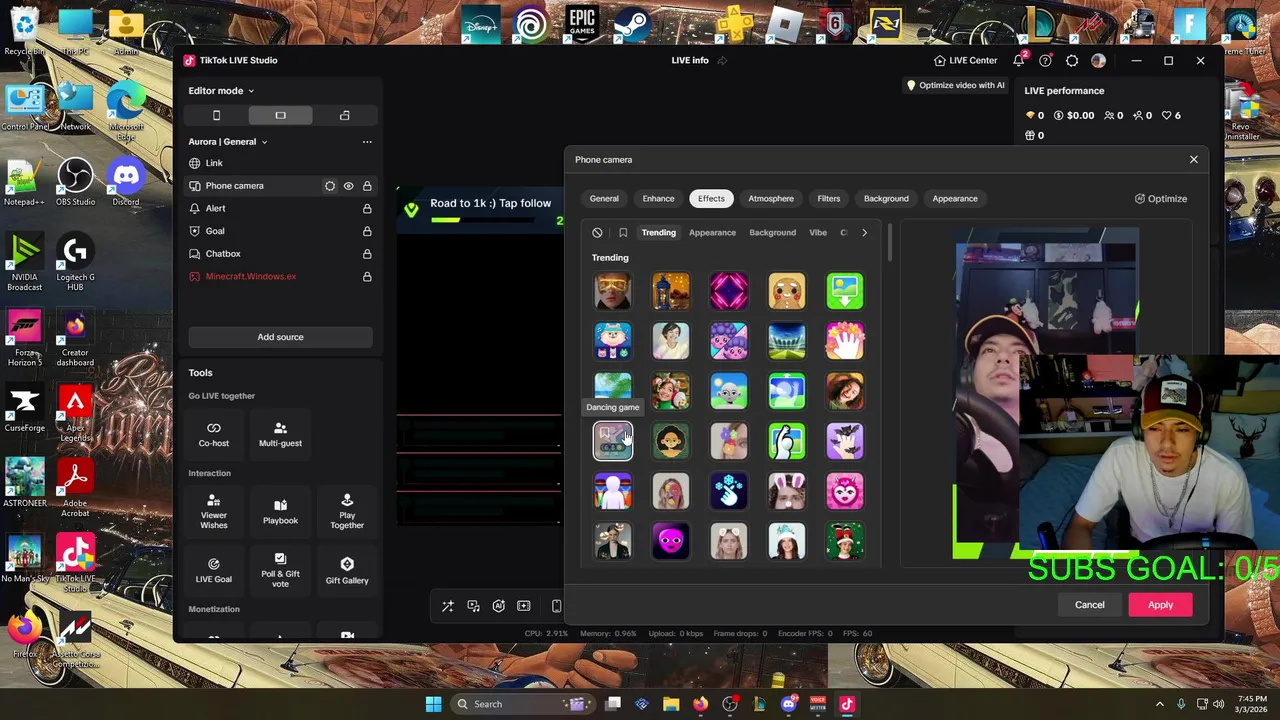
Task: Open the Poll & Gift vote tool
Action: coord(280,571)
